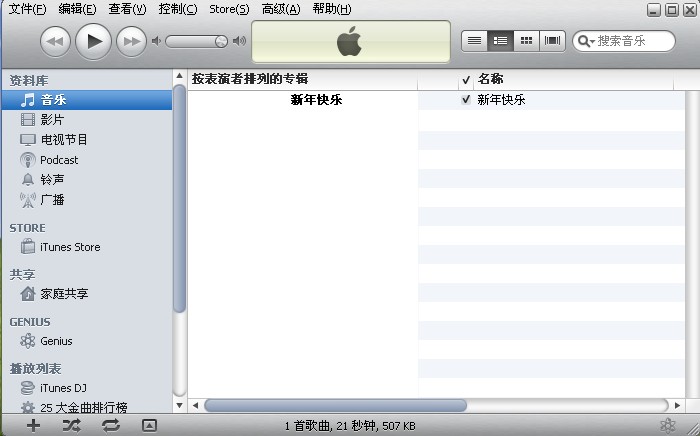Open the 高级(A) menu
This screenshot has width=700, height=436.
click(x=281, y=9)
